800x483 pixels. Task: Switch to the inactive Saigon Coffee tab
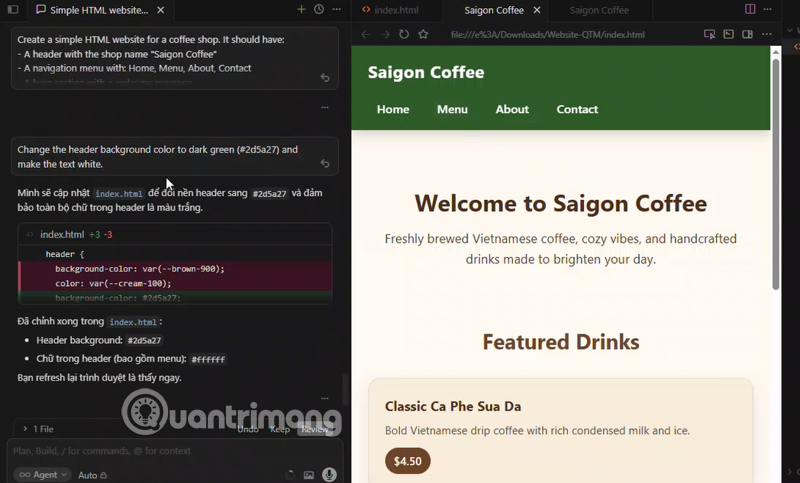click(599, 10)
